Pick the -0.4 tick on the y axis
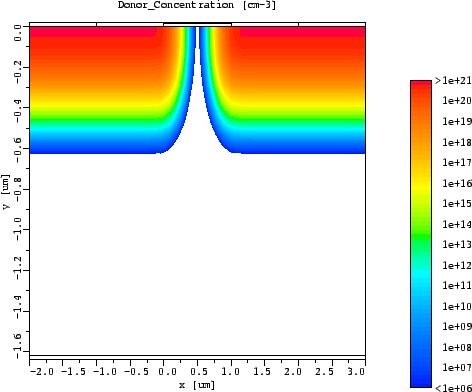The height and width of the screenshot is (392, 472). [18, 111]
